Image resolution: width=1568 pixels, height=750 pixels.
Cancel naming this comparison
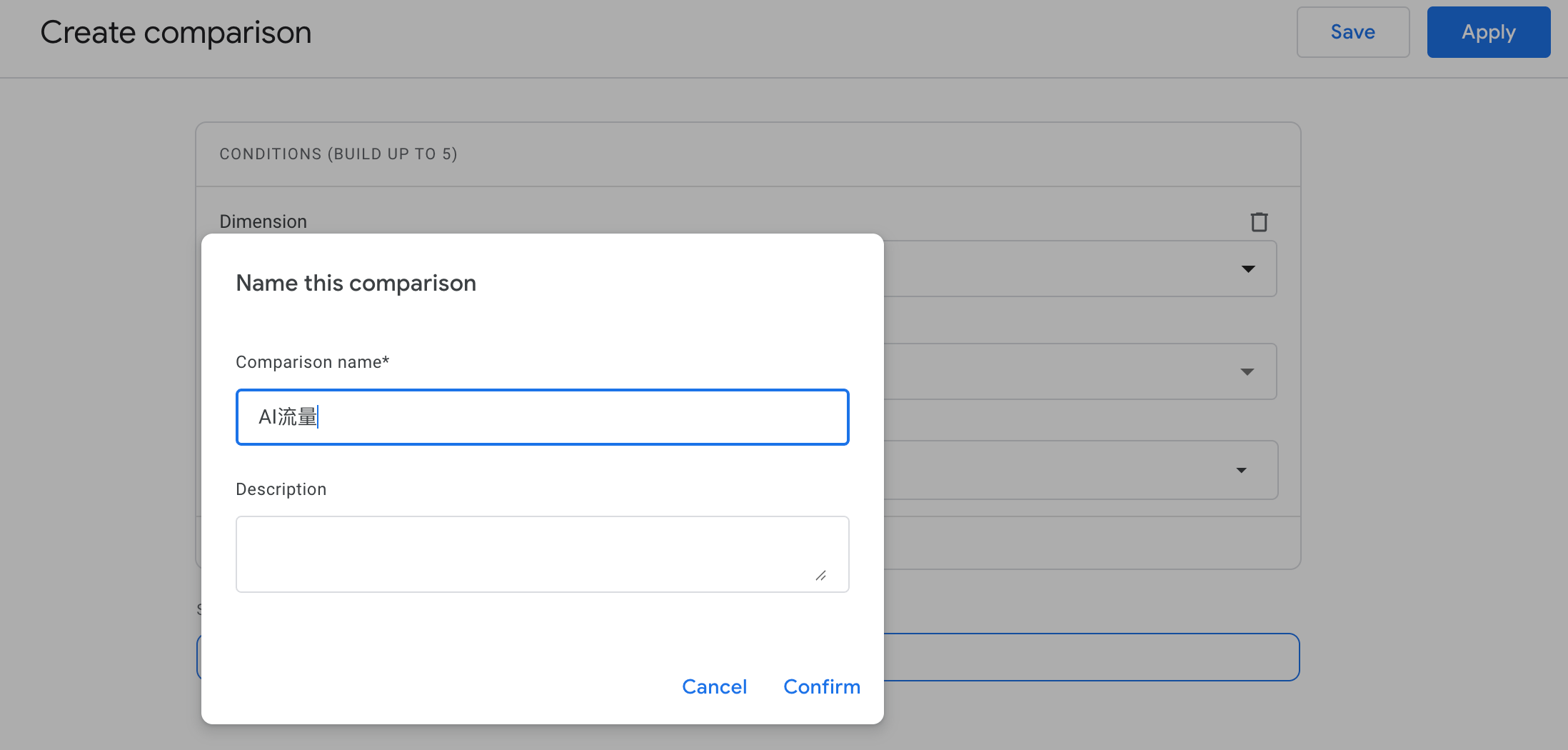[715, 686]
